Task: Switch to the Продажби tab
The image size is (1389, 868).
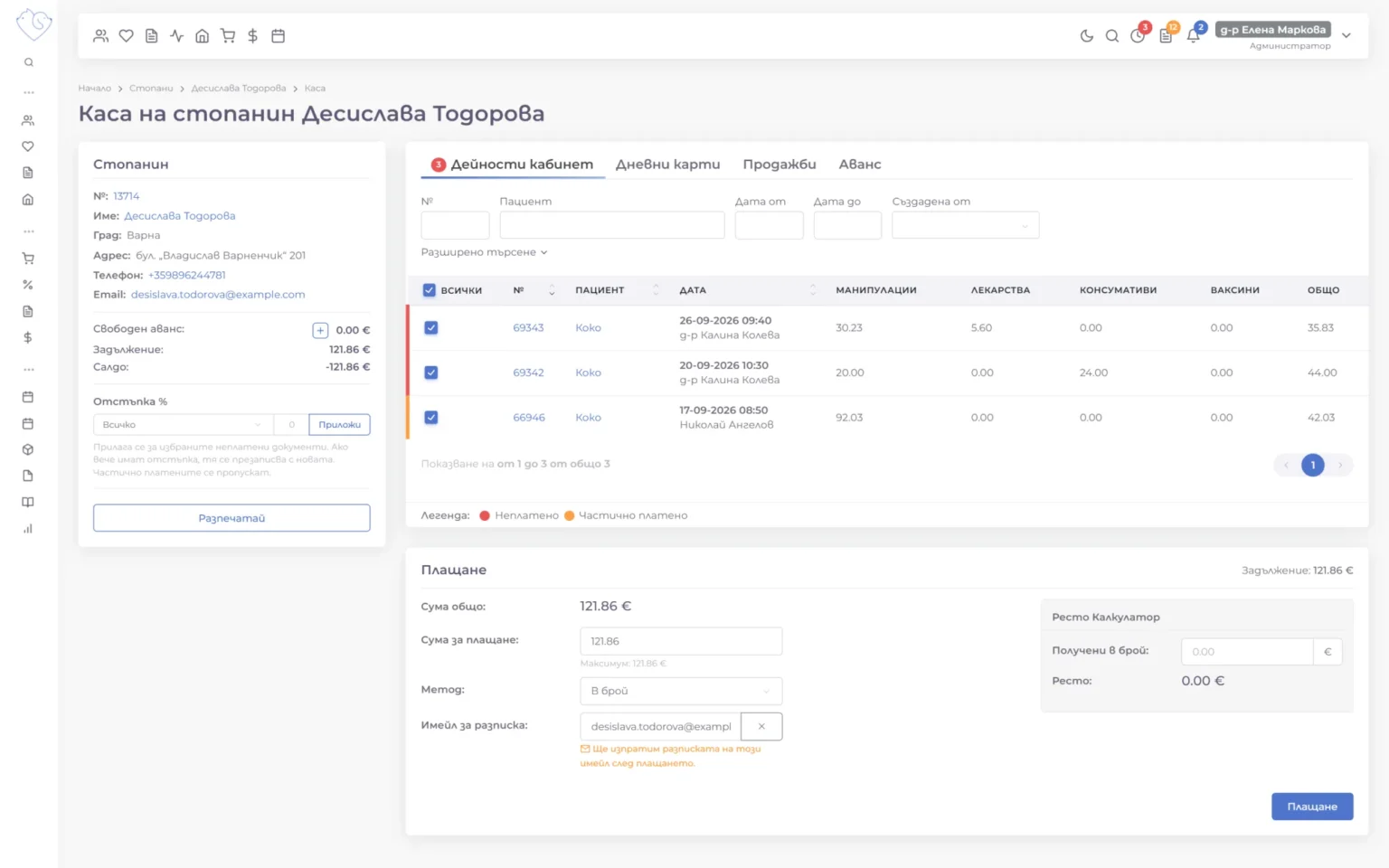Action: (780, 165)
